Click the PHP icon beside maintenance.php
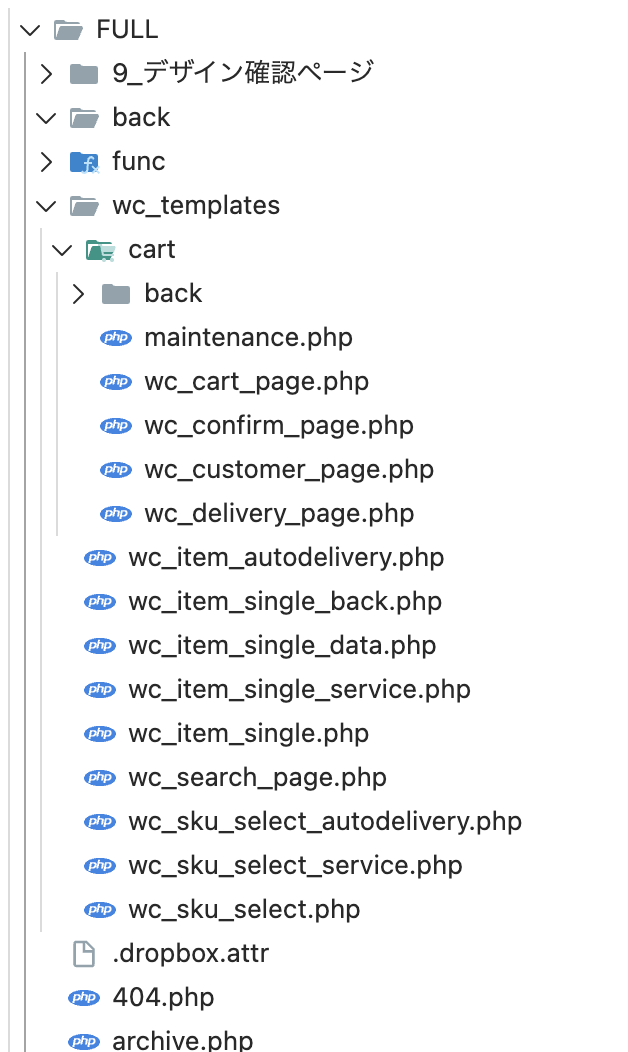 (x=116, y=337)
